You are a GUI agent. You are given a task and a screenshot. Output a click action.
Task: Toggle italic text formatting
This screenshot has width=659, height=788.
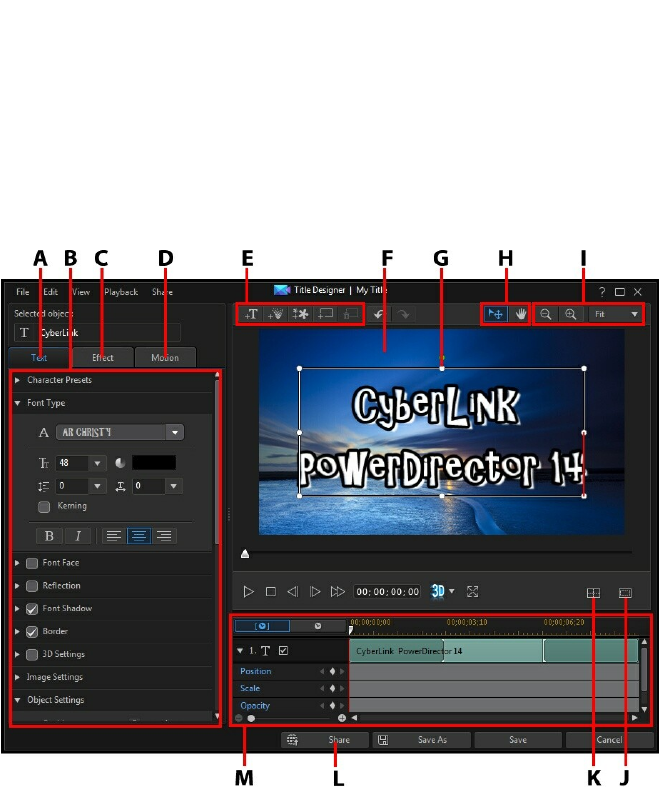[78, 536]
